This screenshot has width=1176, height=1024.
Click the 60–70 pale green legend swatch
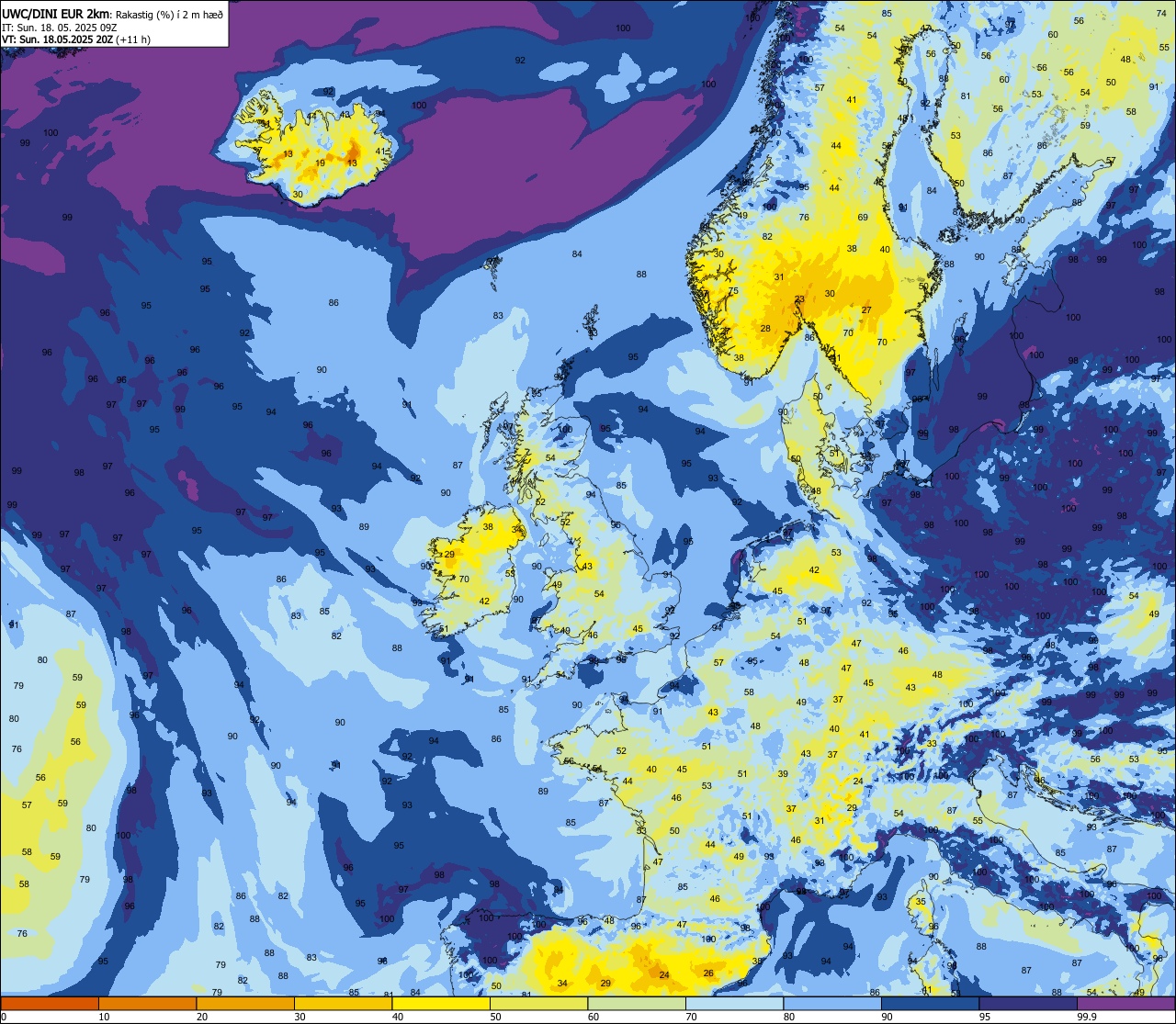(637, 1003)
